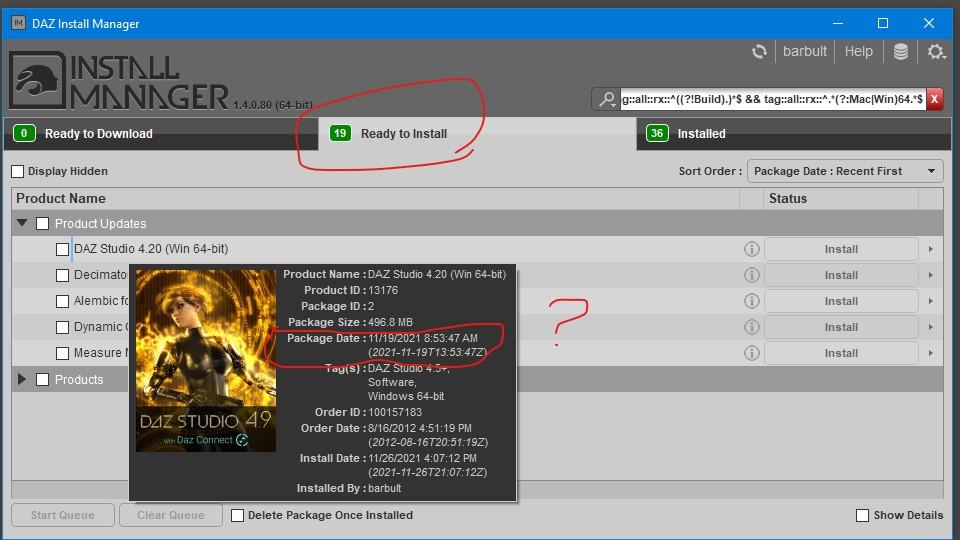Show info icon for Alembic row

pyautogui.click(x=752, y=301)
